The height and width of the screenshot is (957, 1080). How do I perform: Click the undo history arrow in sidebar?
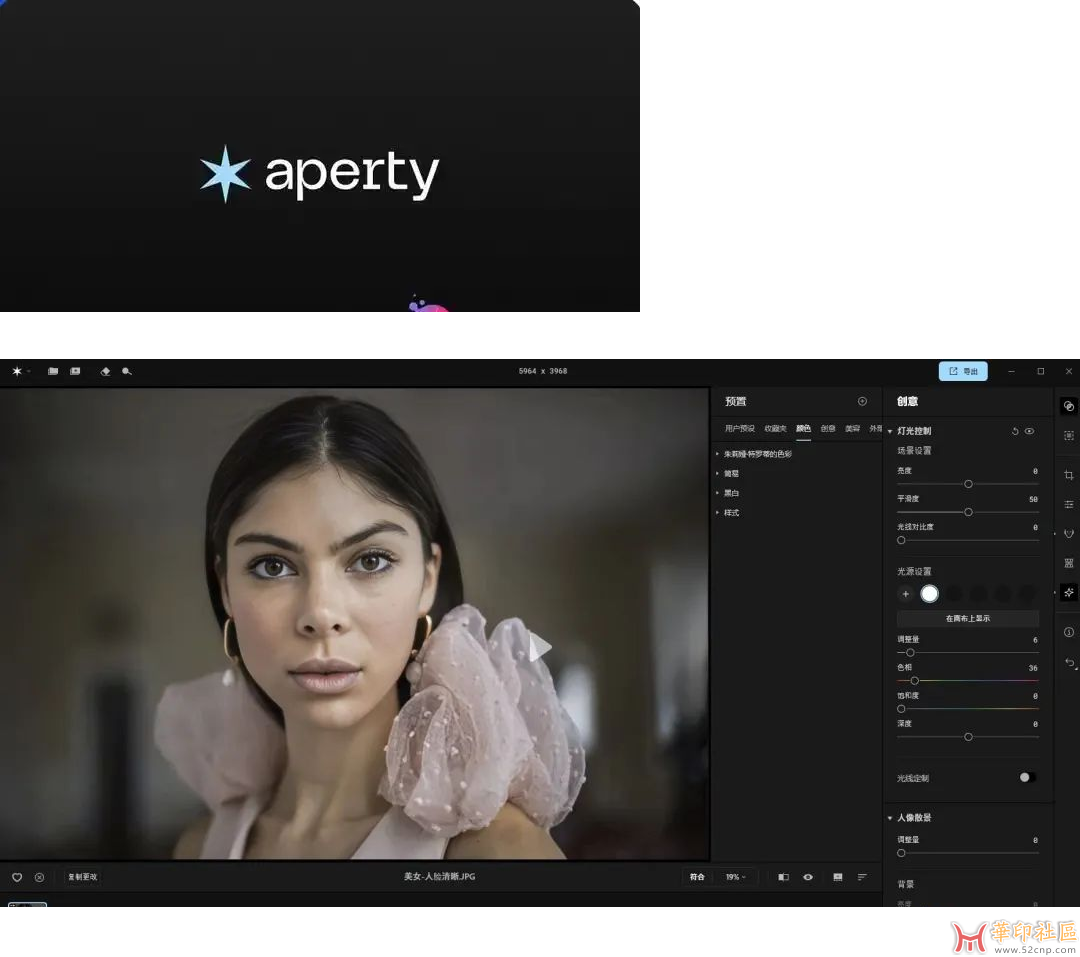[1069, 662]
